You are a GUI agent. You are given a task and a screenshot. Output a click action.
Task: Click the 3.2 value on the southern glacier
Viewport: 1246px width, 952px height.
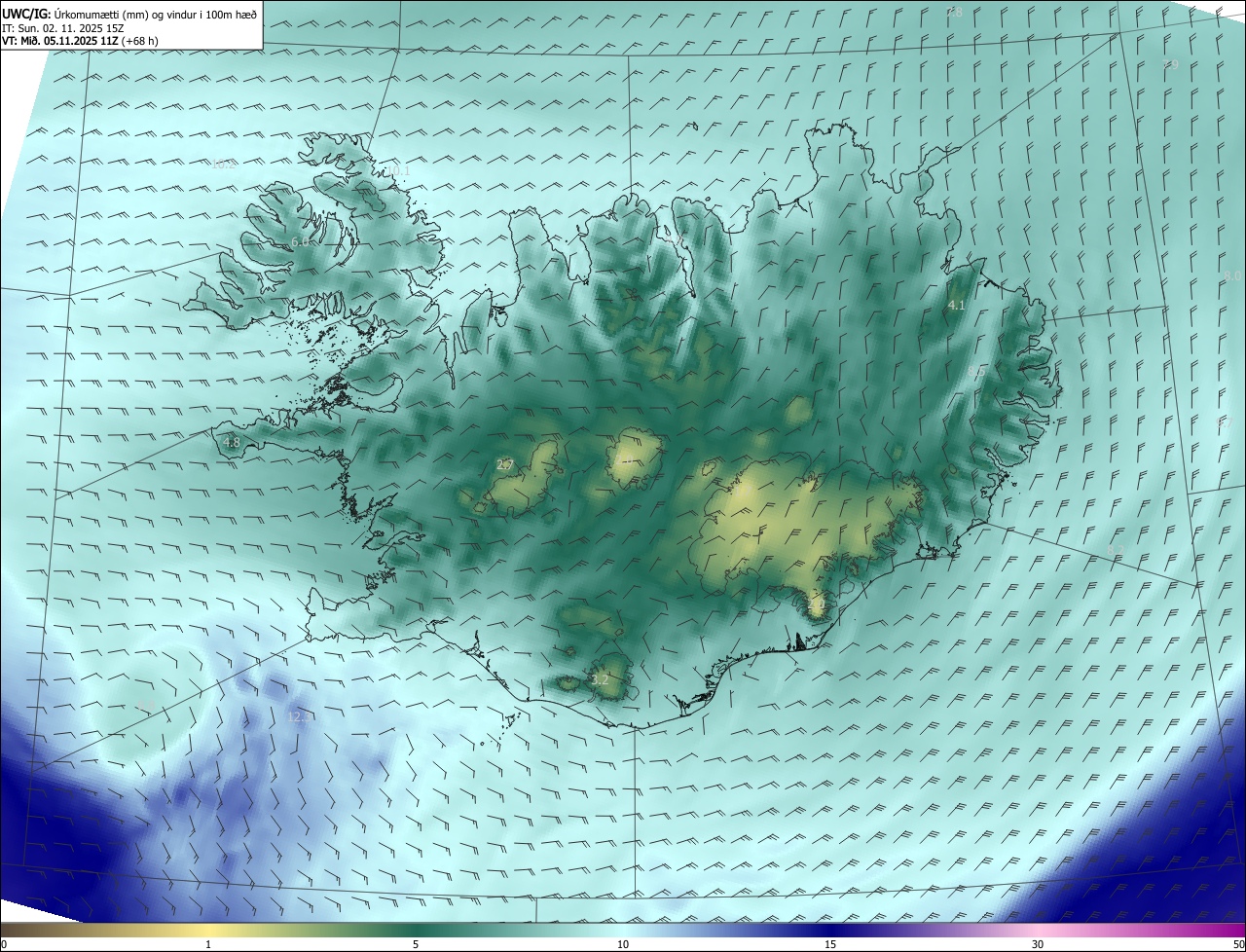[x=600, y=679]
